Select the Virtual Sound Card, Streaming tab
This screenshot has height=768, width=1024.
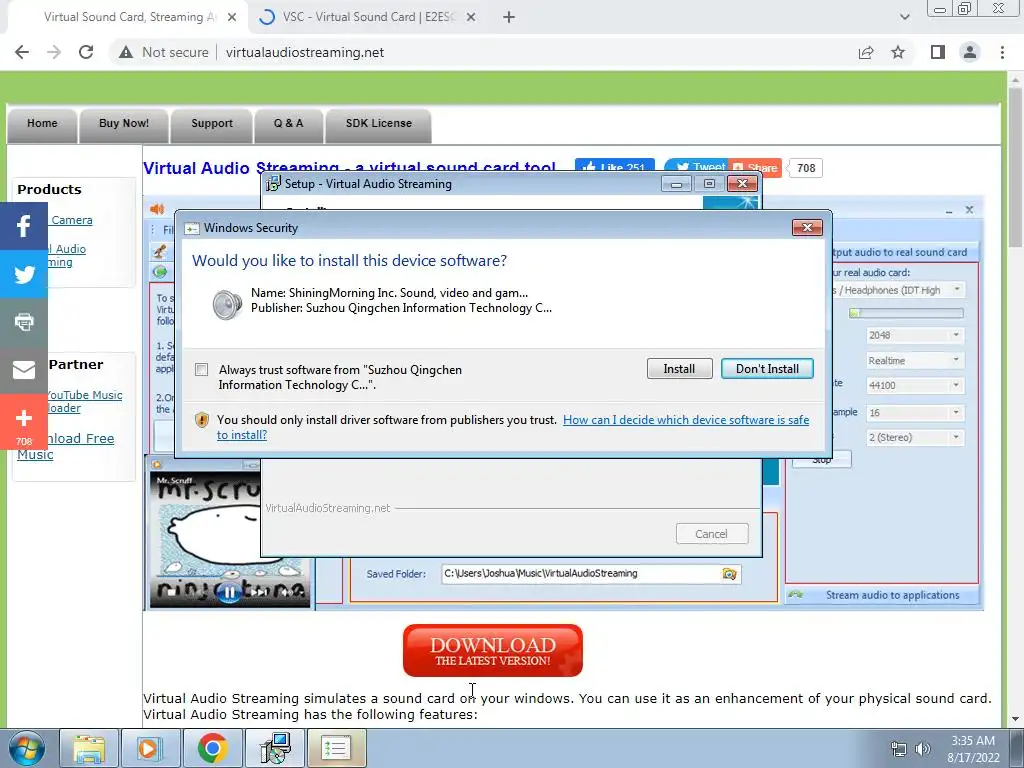tap(129, 17)
